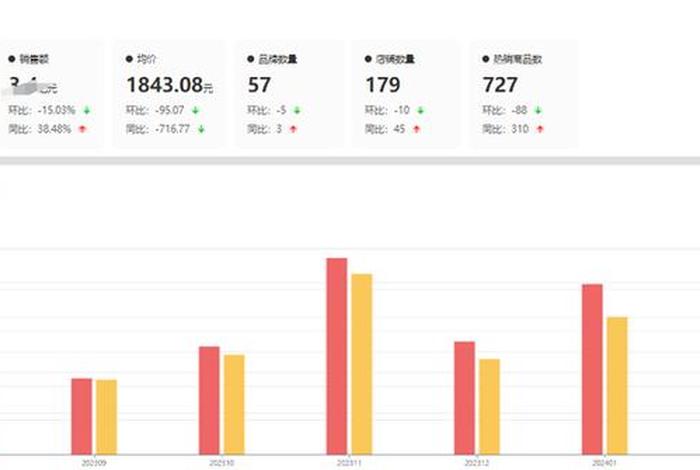Click the red bar for 202310

pyautogui.click(x=209, y=400)
